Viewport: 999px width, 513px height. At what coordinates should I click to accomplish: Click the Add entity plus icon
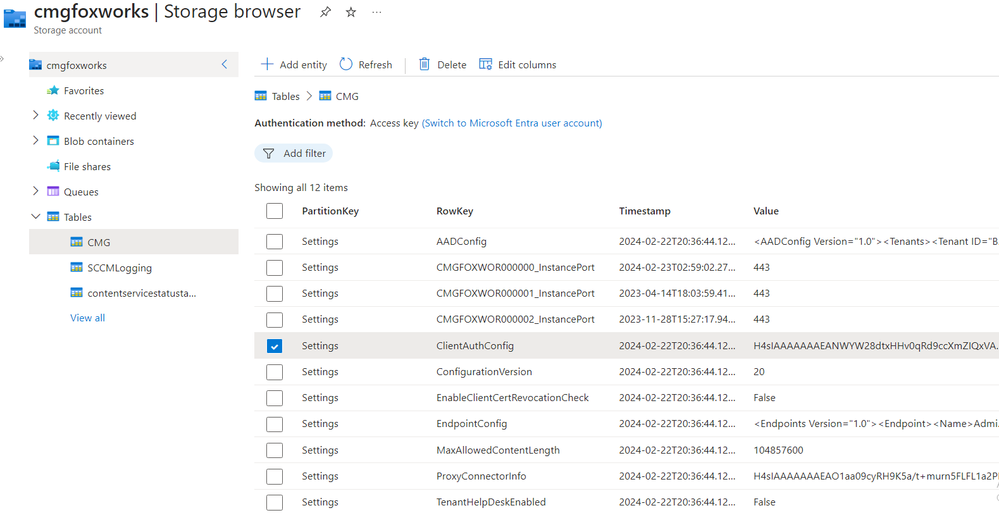(267, 64)
